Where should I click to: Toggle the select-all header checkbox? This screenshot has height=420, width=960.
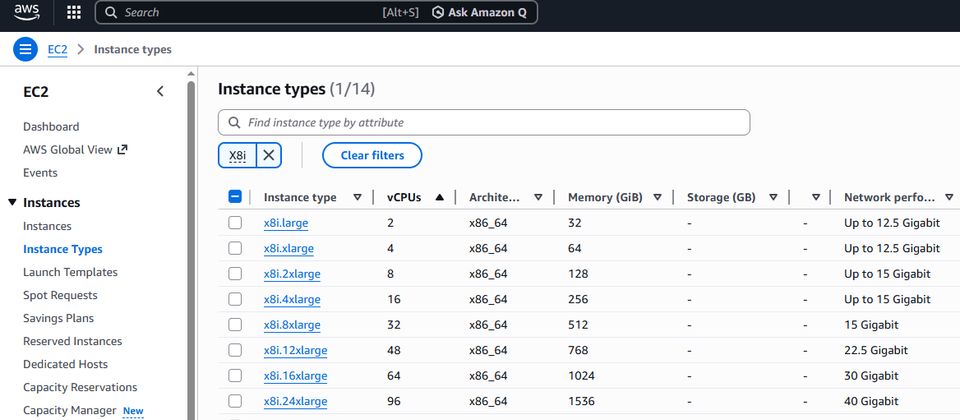235,197
